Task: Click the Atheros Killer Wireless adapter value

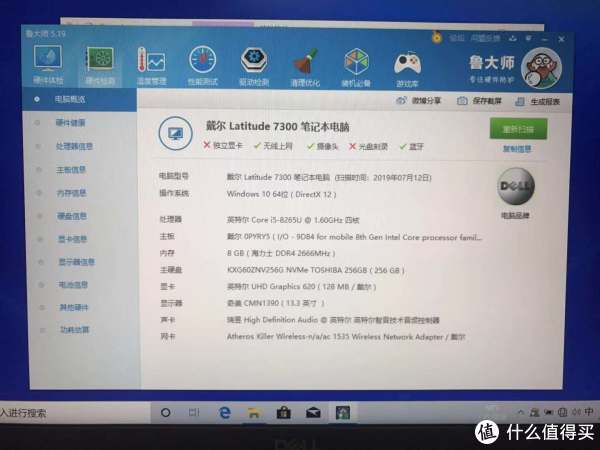Action: 346,337
